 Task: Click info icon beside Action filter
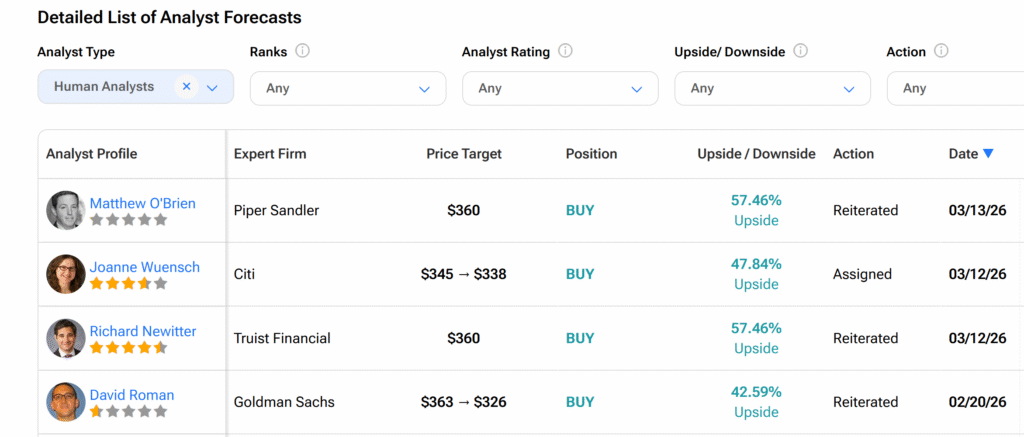point(941,51)
